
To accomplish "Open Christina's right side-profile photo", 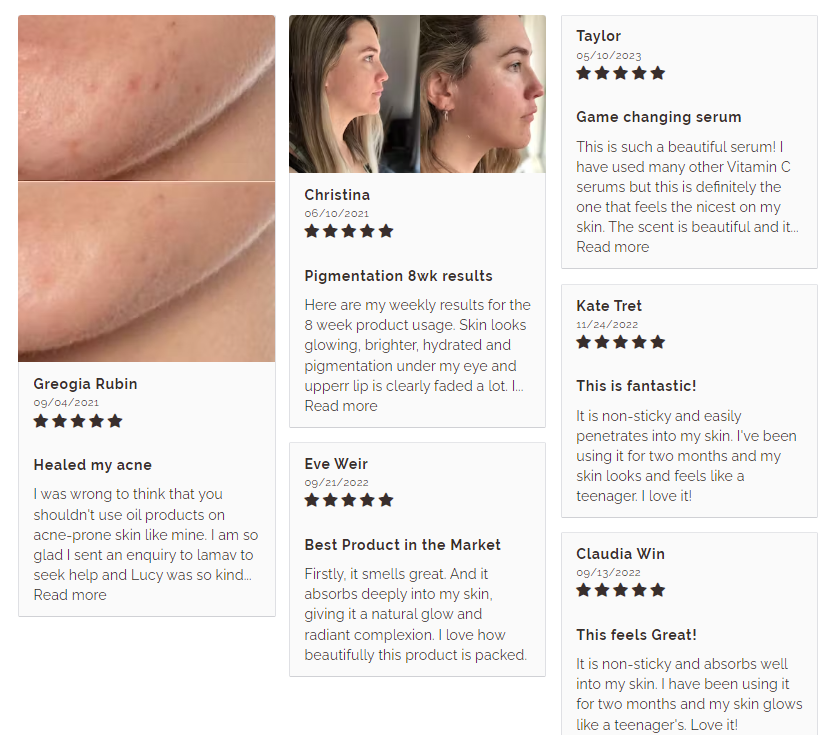I will tap(483, 94).
